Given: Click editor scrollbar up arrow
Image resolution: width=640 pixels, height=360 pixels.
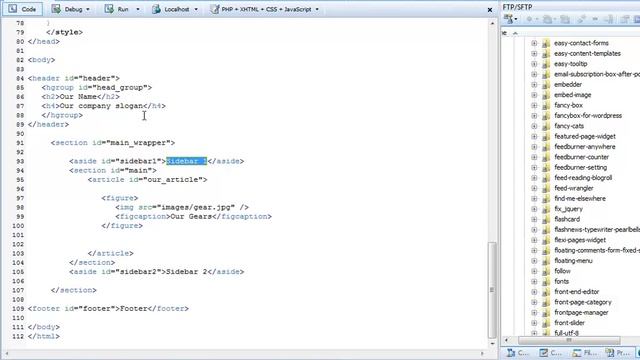Looking at the screenshot, I should click(492, 23).
